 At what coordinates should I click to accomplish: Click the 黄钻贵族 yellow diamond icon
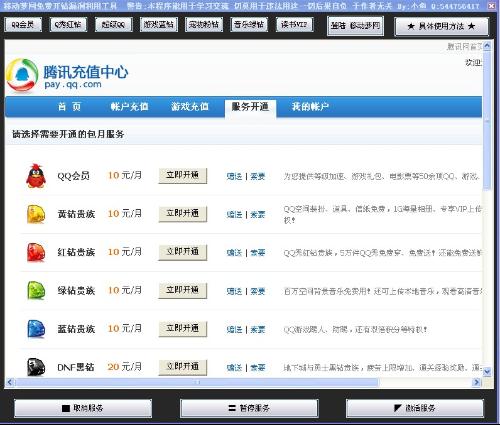[36, 214]
